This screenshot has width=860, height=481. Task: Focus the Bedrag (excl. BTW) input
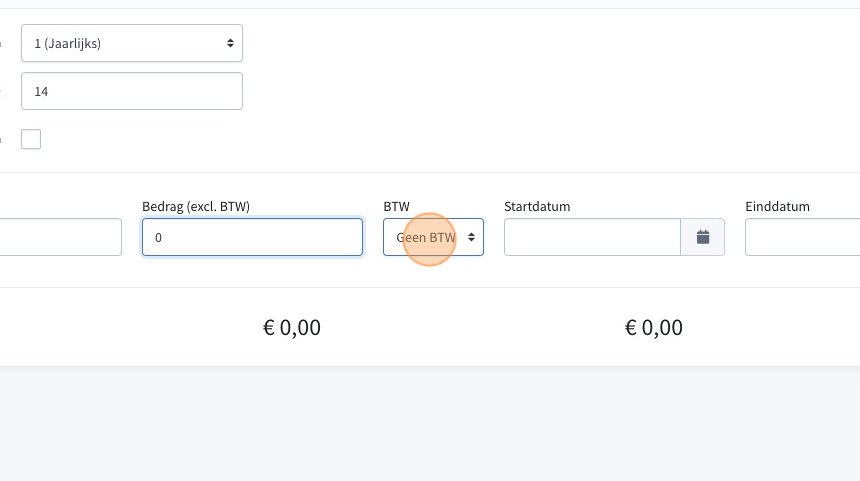pyautogui.click(x=252, y=237)
